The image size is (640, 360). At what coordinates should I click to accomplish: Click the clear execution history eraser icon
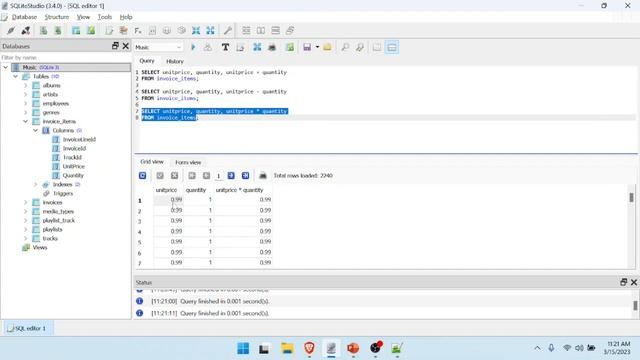click(x=240, y=47)
